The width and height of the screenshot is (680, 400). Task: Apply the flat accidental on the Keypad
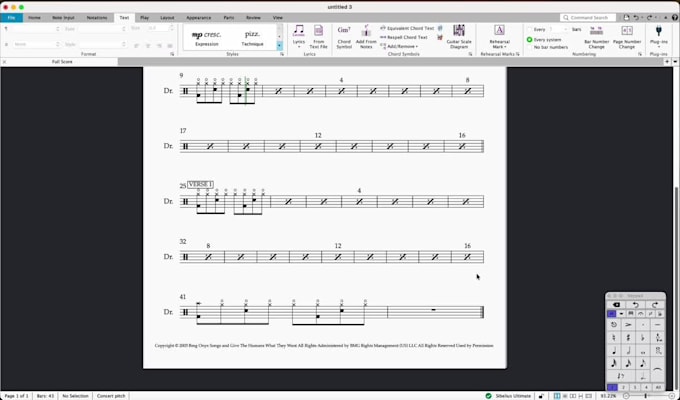[642, 338]
